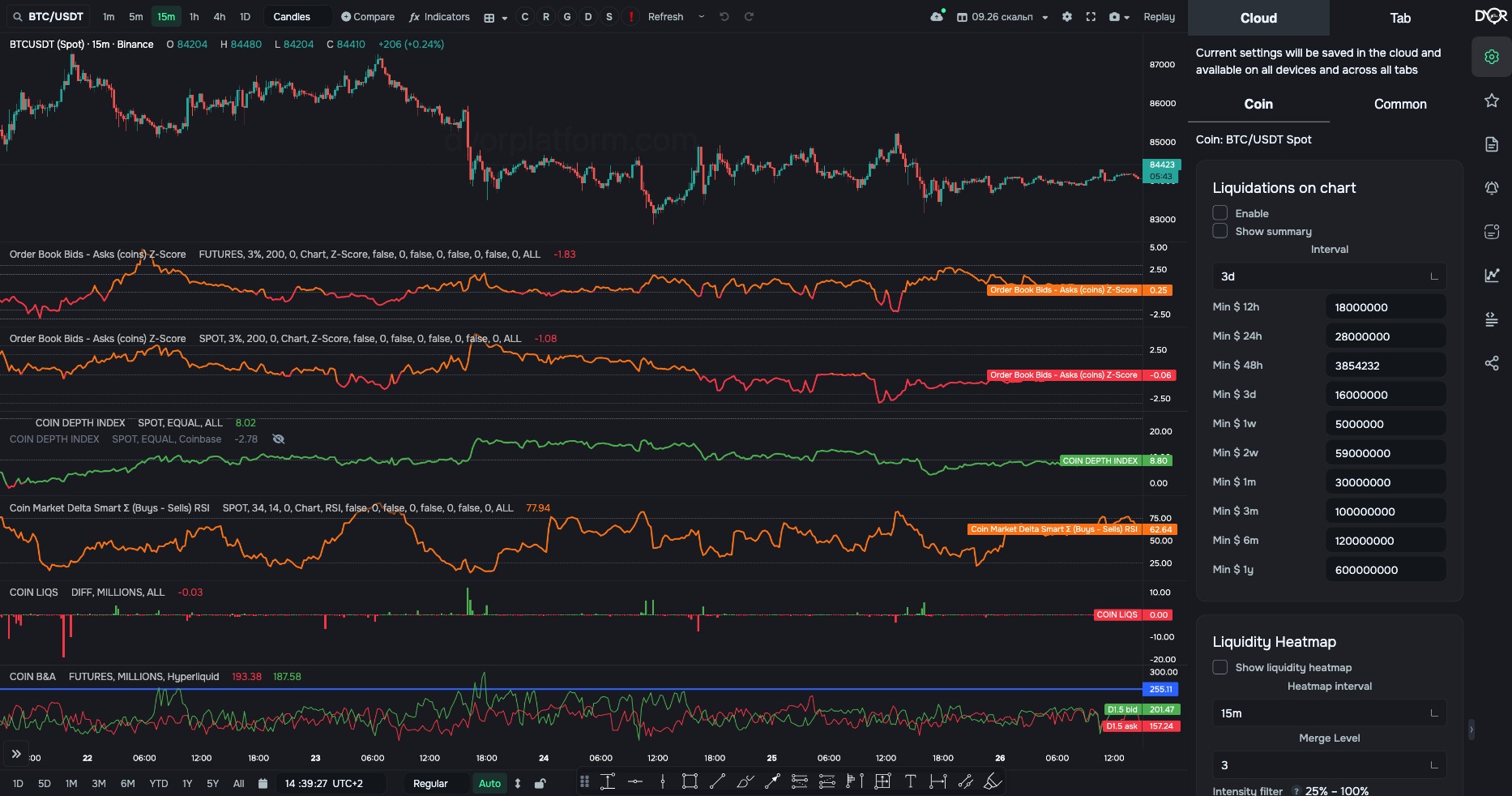Screen dimensions: 1512x796
Task: Open the Heatmap interval 15m dropdown
Action: 1329,713
